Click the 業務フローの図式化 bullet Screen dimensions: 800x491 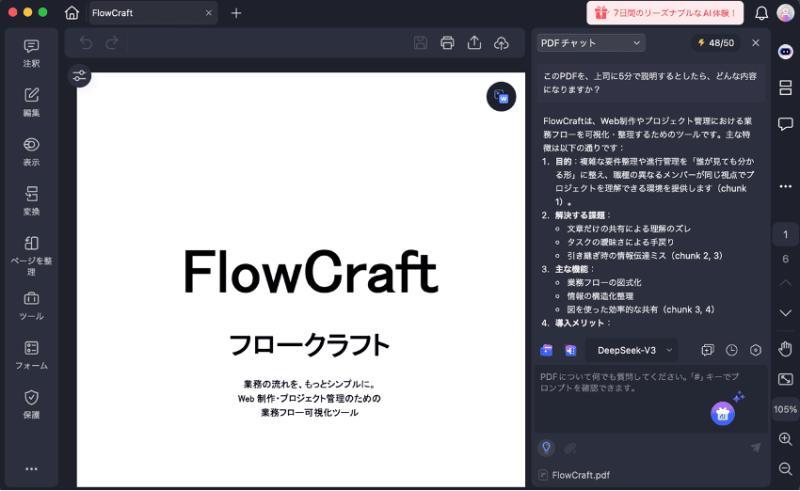tap(604, 282)
